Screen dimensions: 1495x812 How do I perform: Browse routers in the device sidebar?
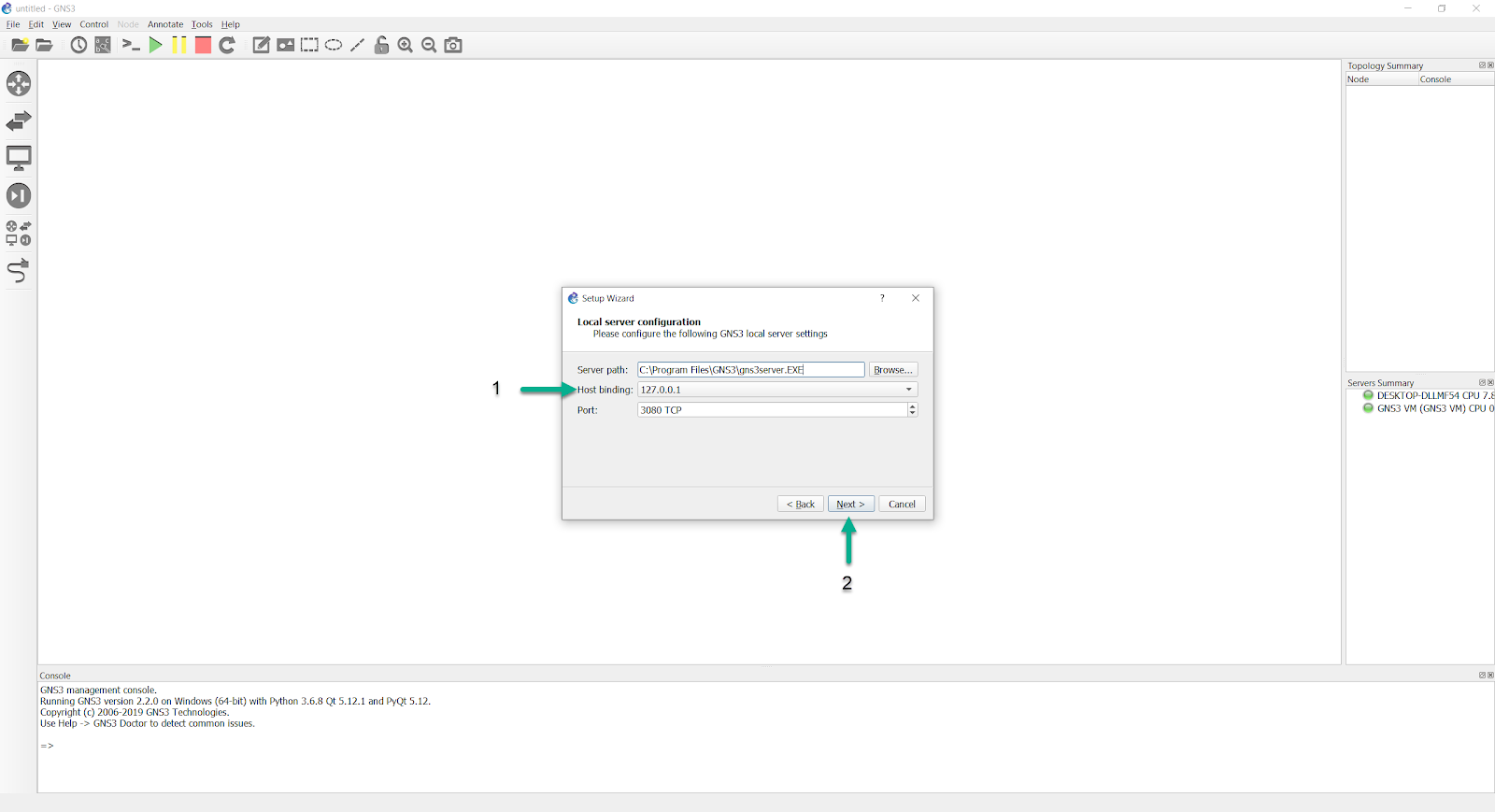pos(19,84)
